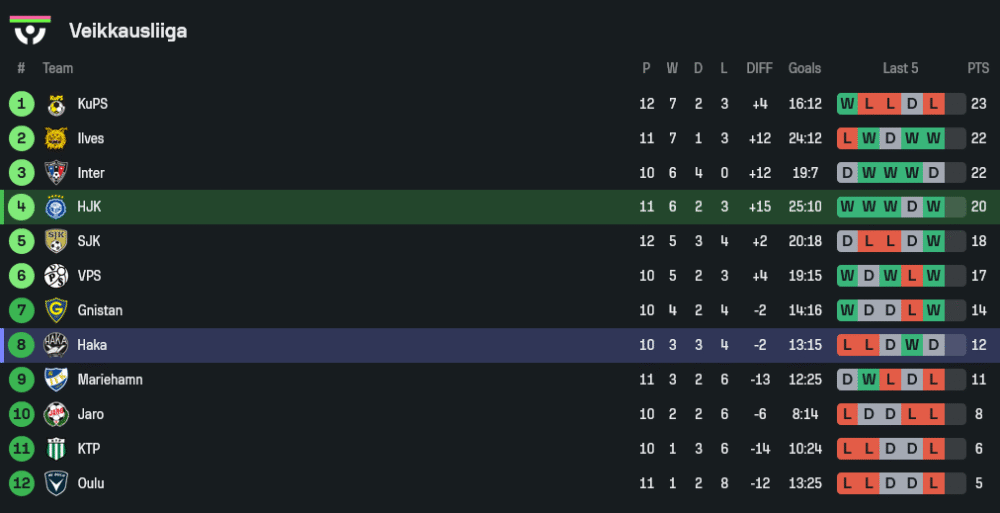Sort by the DIFF column header
Image resolution: width=1000 pixels, height=513 pixels.
pyautogui.click(x=759, y=69)
